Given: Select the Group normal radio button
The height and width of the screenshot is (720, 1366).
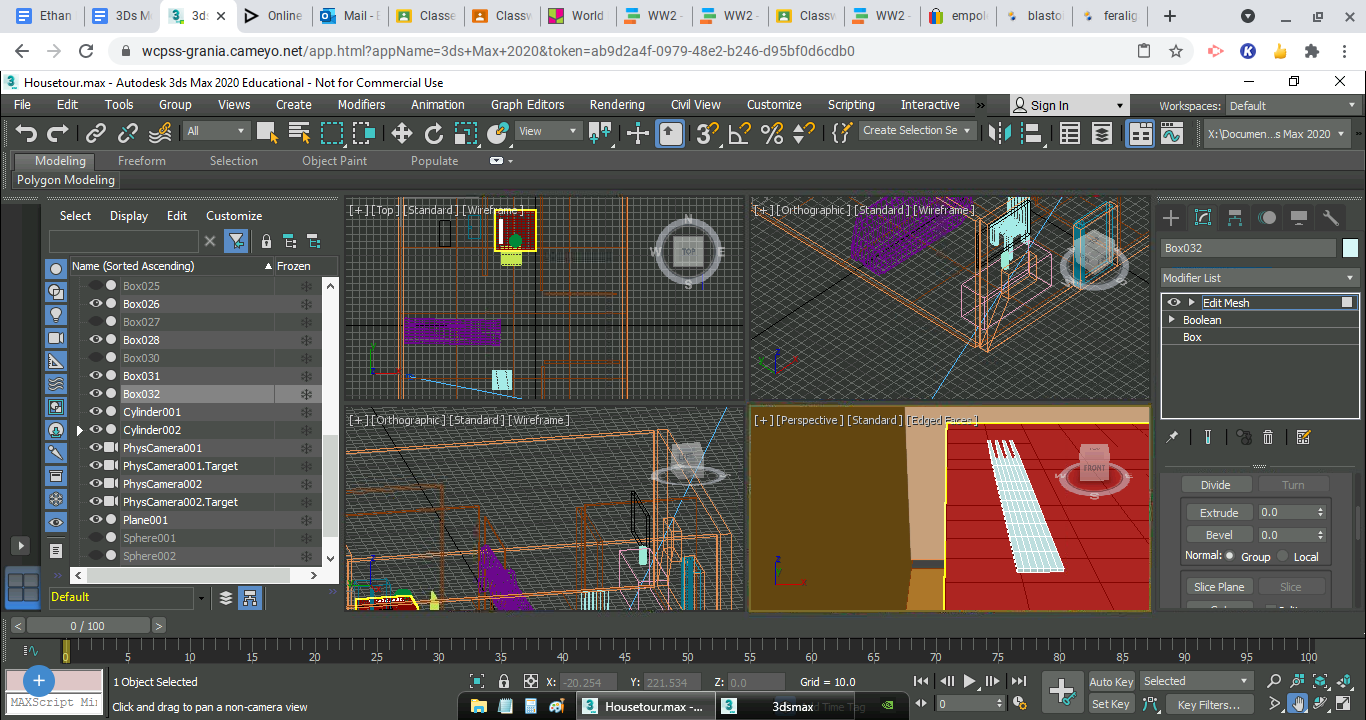Looking at the screenshot, I should coord(1230,556).
